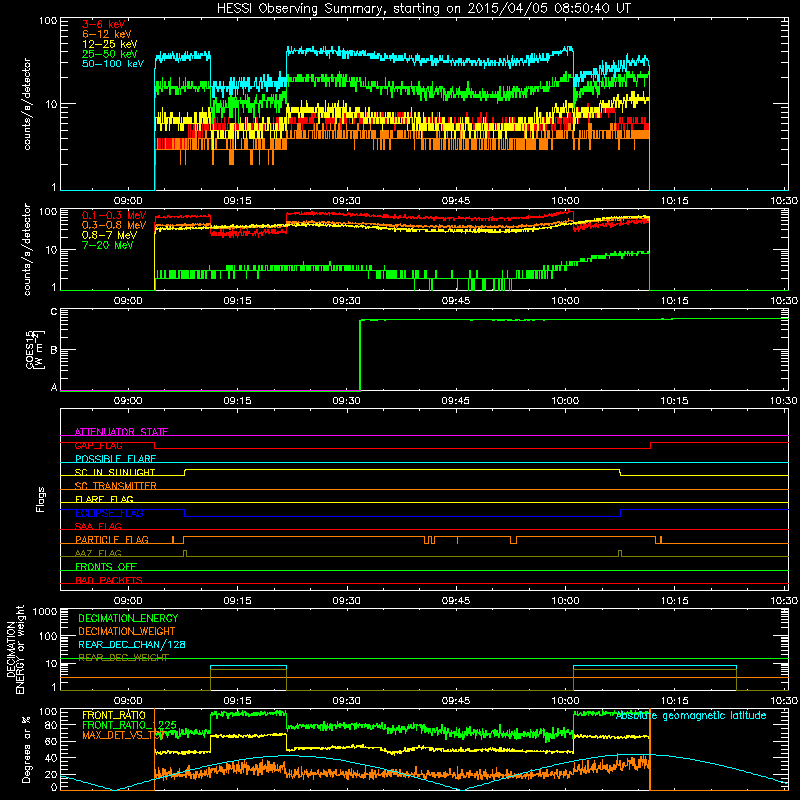800x800 pixels.
Task: Select the '3-6 keV' legend label
Action: click(104, 24)
